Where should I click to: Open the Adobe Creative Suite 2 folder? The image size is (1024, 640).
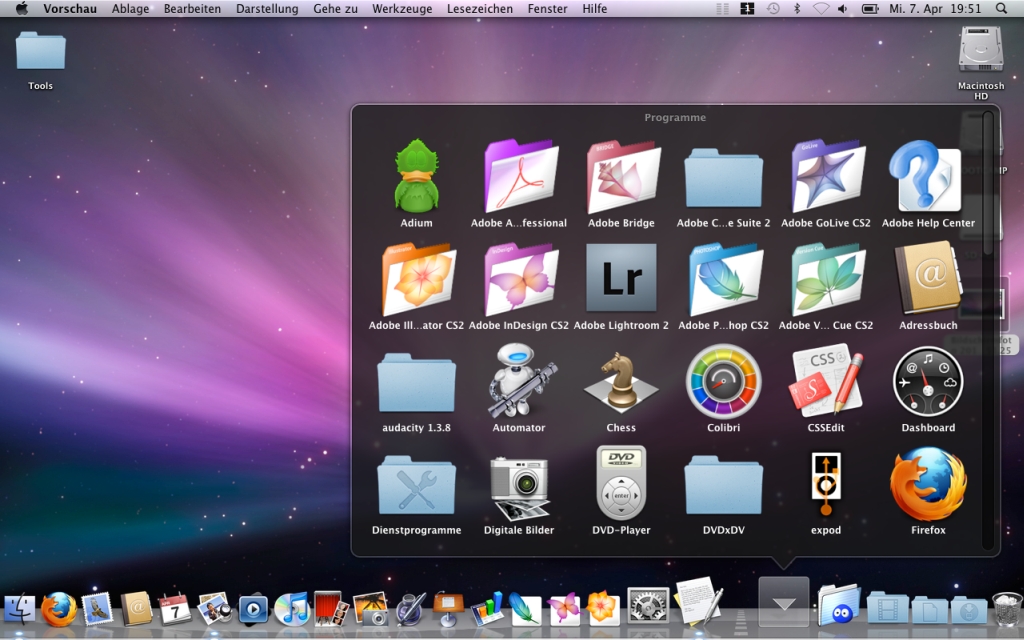[724, 178]
